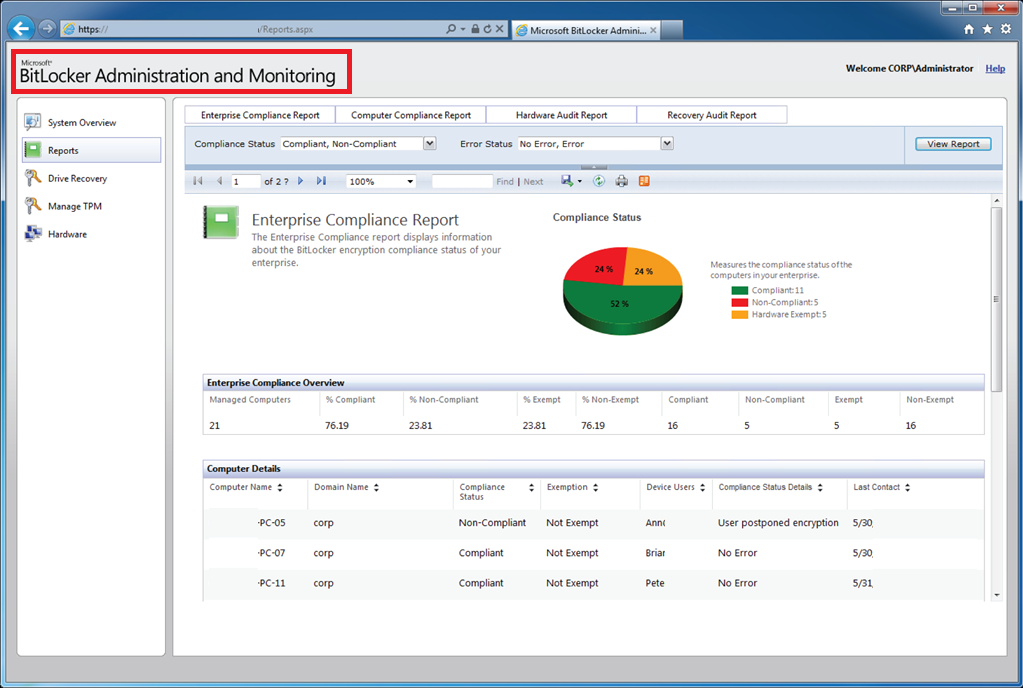Click the Drive Recovery keys icon
The height and width of the screenshot is (689, 1023).
[33, 177]
